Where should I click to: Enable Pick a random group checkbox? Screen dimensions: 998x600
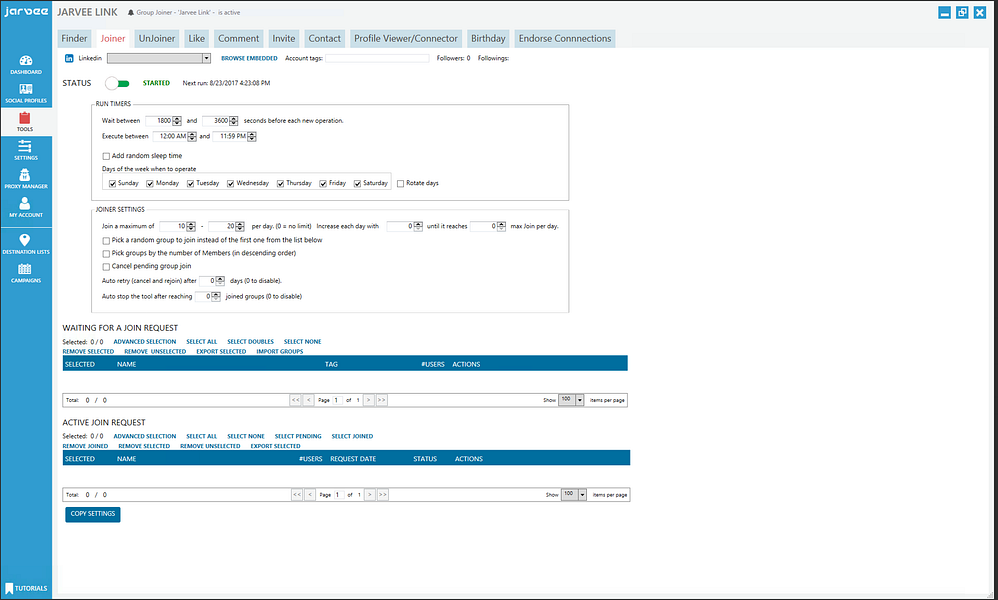[106, 241]
